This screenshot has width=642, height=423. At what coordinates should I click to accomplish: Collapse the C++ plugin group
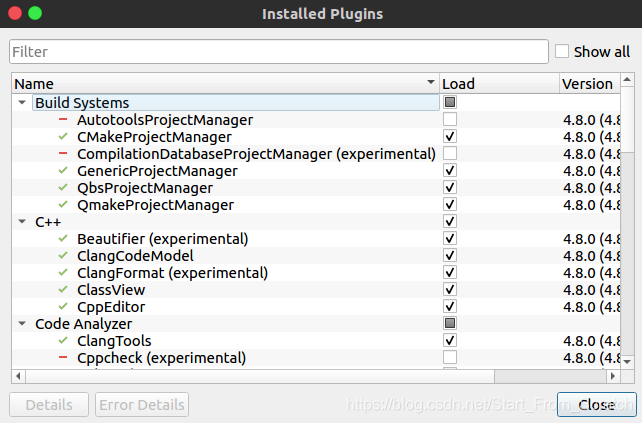tap(22, 222)
